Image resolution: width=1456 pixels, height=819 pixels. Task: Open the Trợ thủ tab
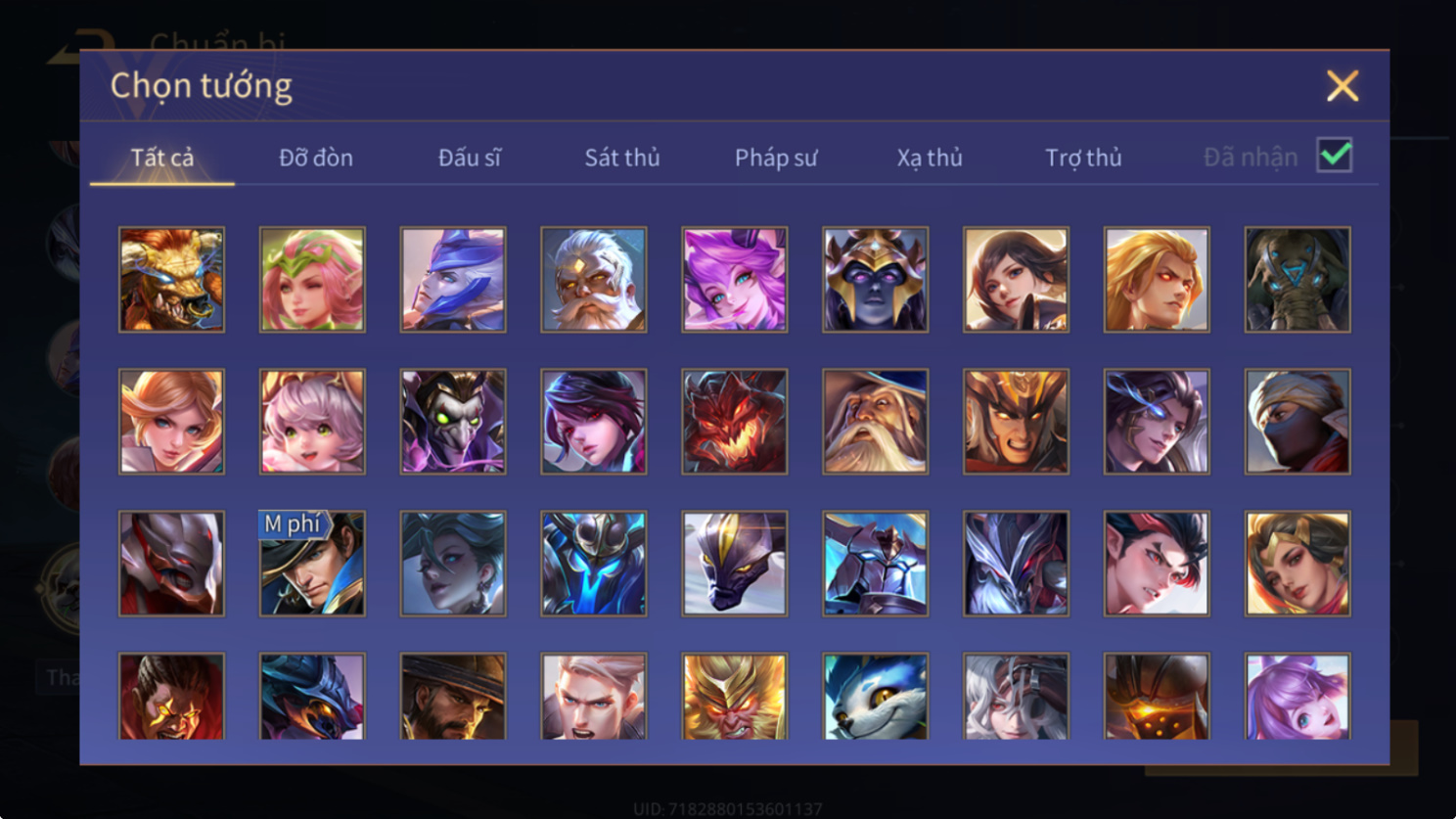point(1083,158)
